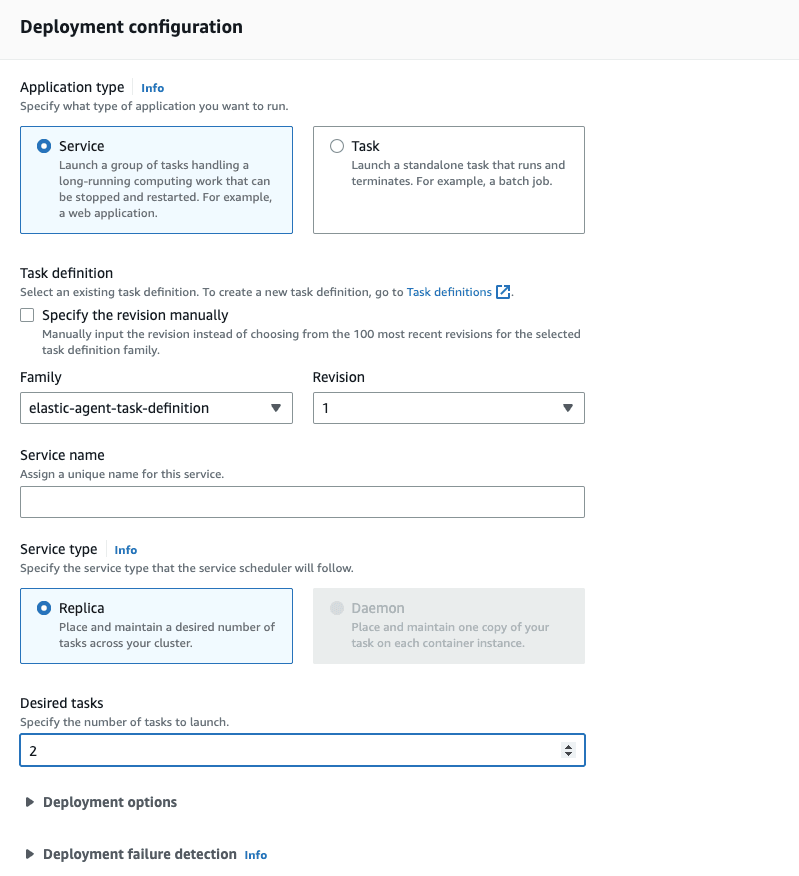799x876 pixels.
Task: Click the Desired tasks number field
Action: pyautogui.click(x=290, y=750)
